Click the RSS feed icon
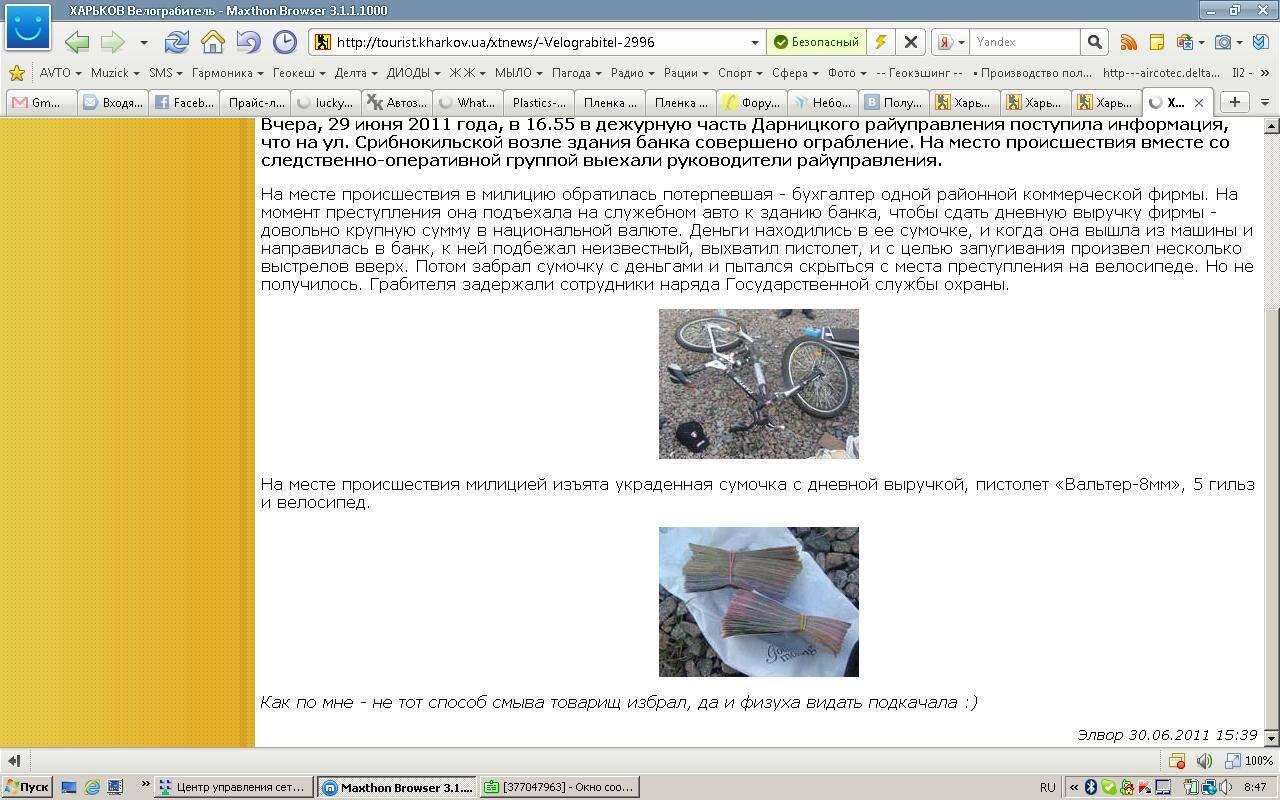 pyautogui.click(x=1128, y=42)
